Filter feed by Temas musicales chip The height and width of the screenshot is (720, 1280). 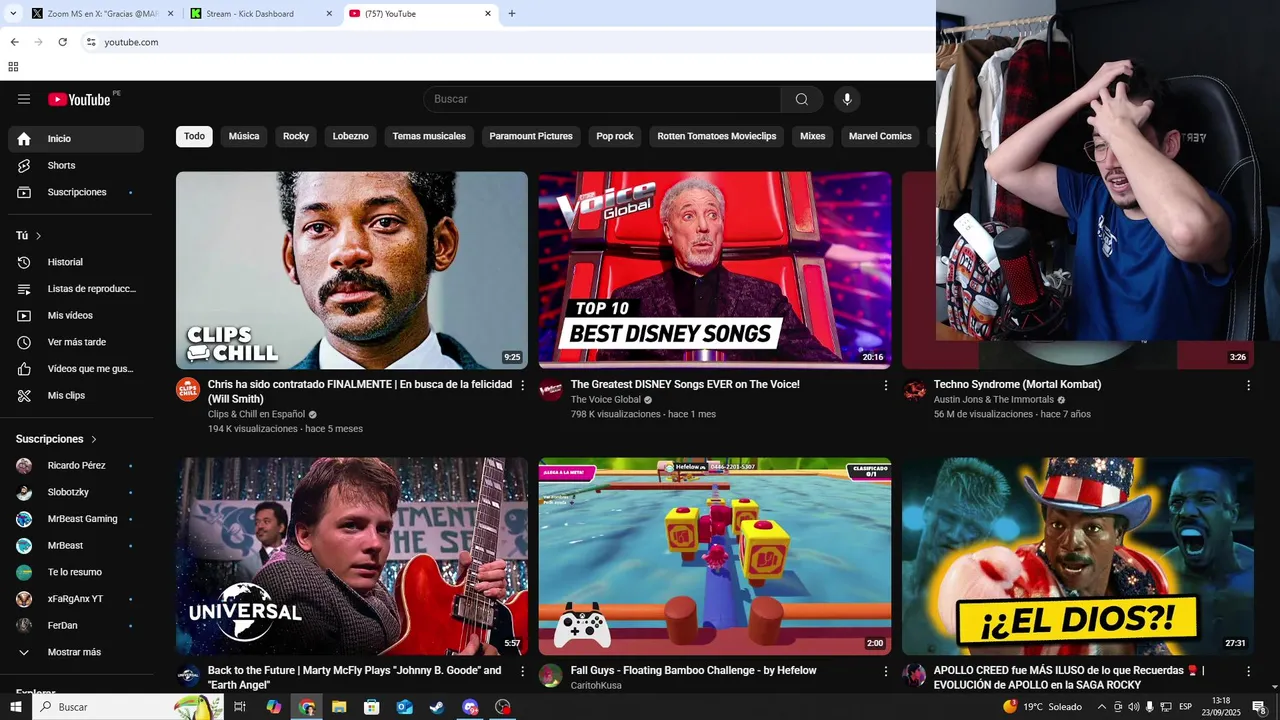429,136
